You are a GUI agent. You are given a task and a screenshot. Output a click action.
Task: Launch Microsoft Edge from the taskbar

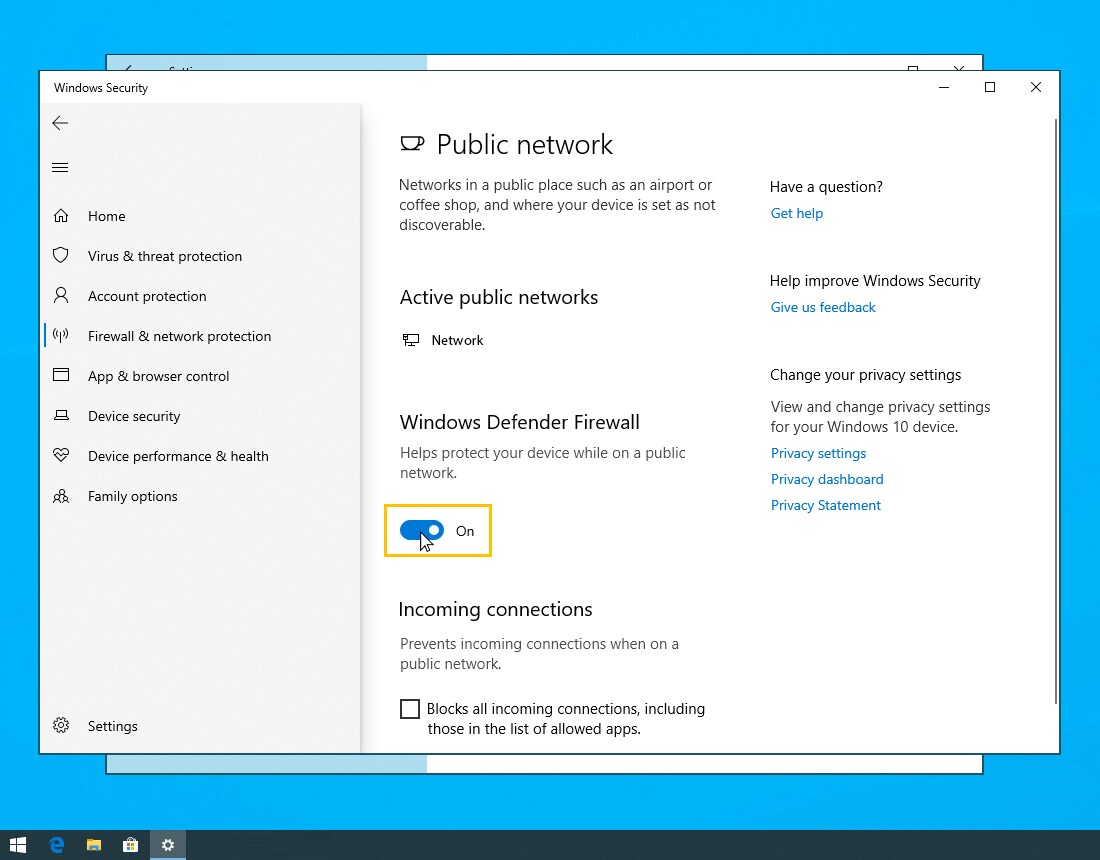point(57,845)
